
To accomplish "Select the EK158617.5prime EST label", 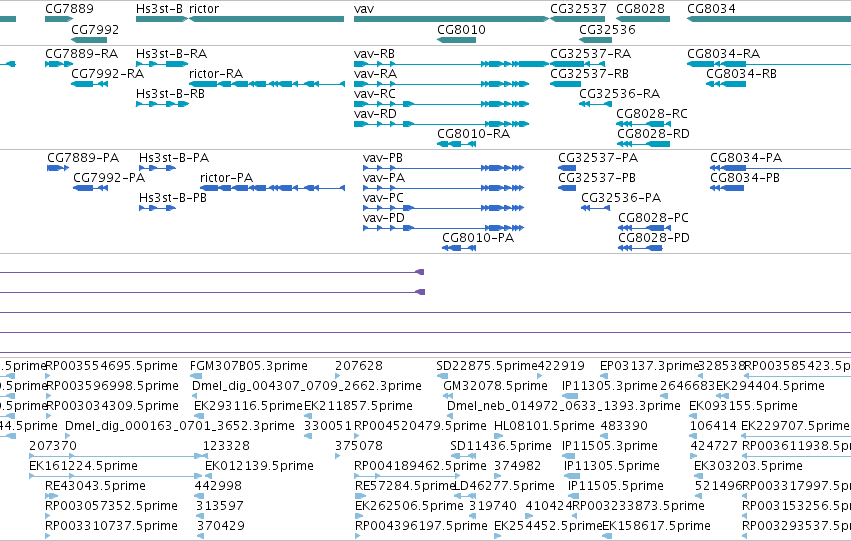I will tap(657, 526).
